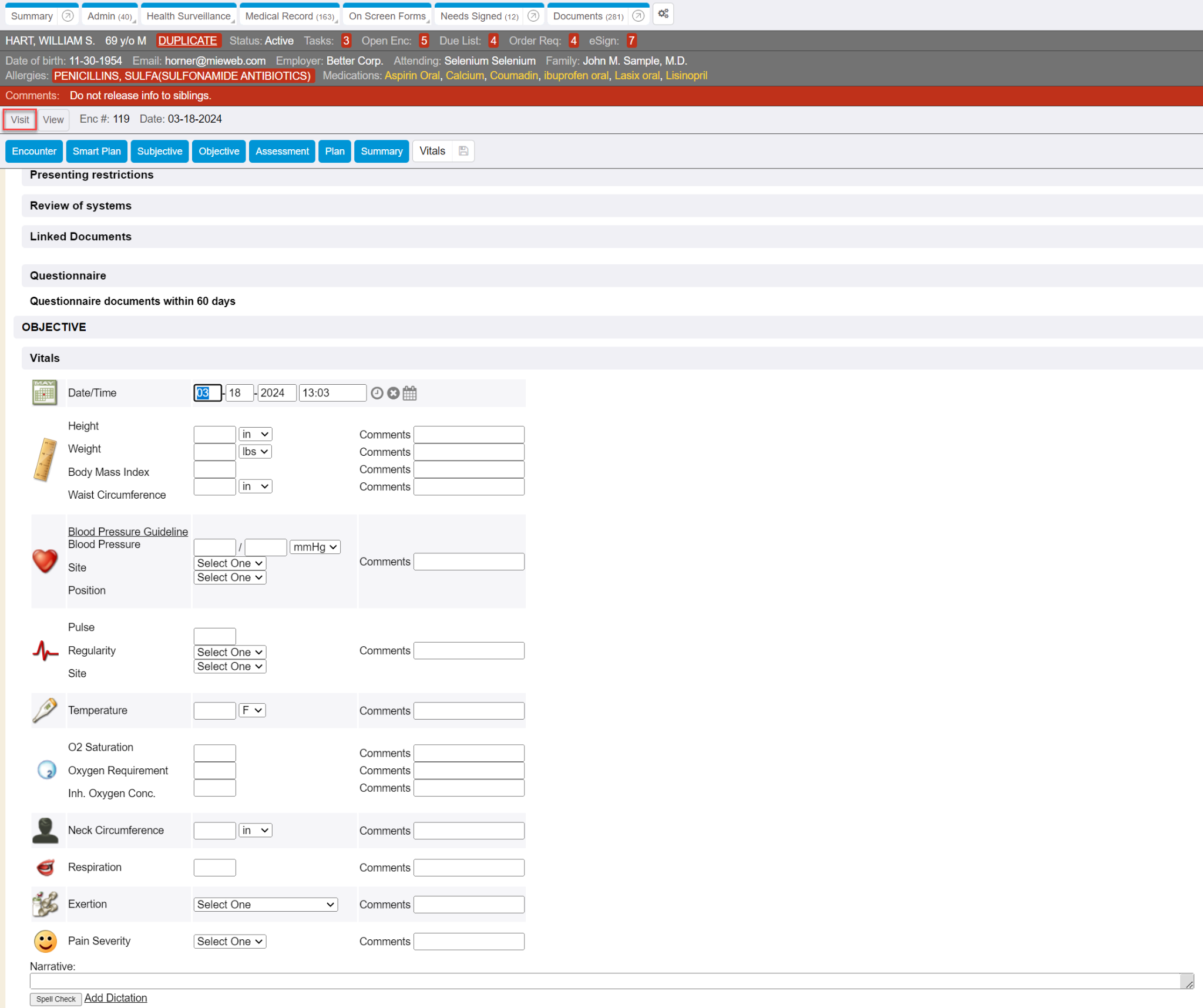Open the Height unit dropdown

(x=255, y=434)
